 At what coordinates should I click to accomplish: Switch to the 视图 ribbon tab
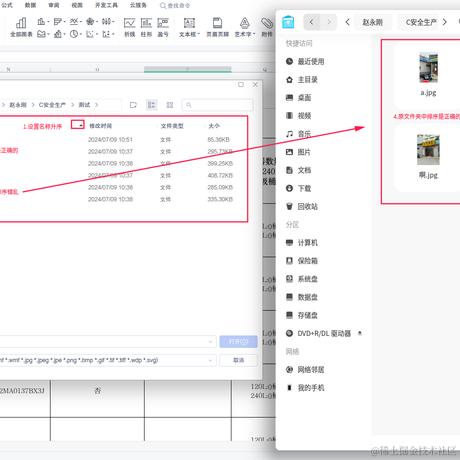pos(77,5)
